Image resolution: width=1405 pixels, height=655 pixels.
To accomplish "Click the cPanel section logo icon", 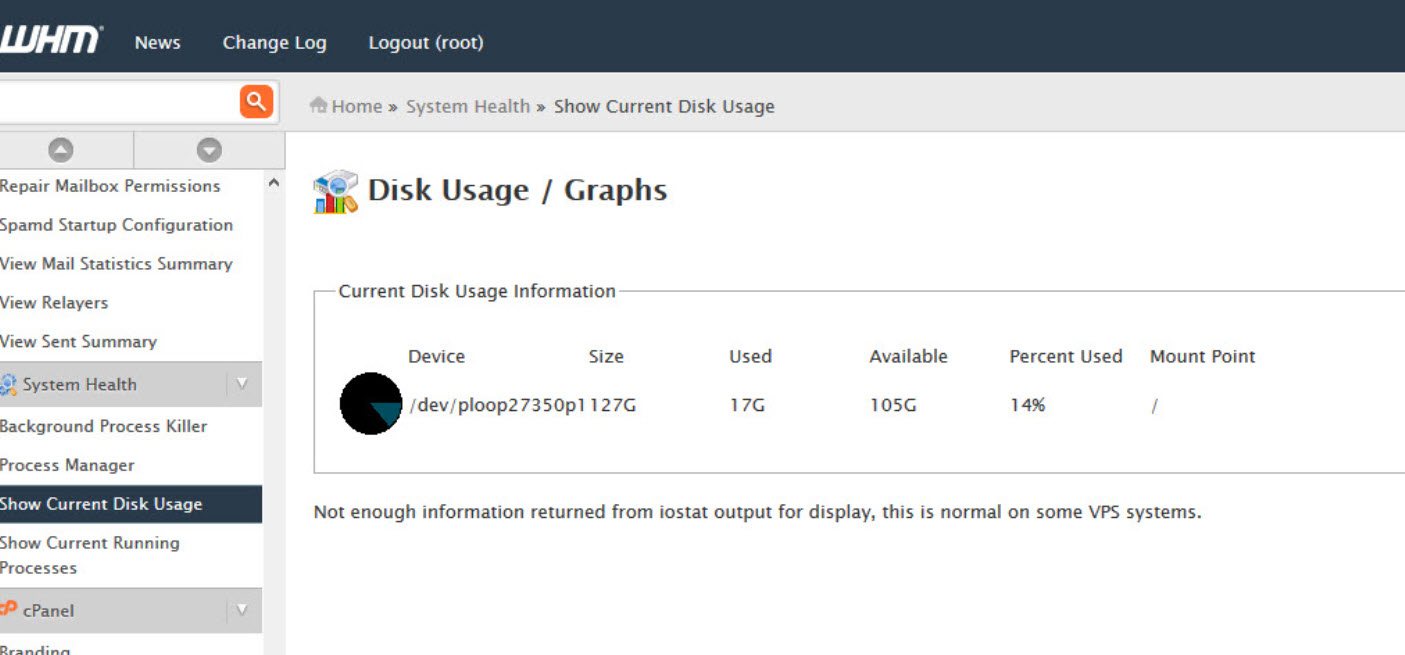I will (x=8, y=609).
